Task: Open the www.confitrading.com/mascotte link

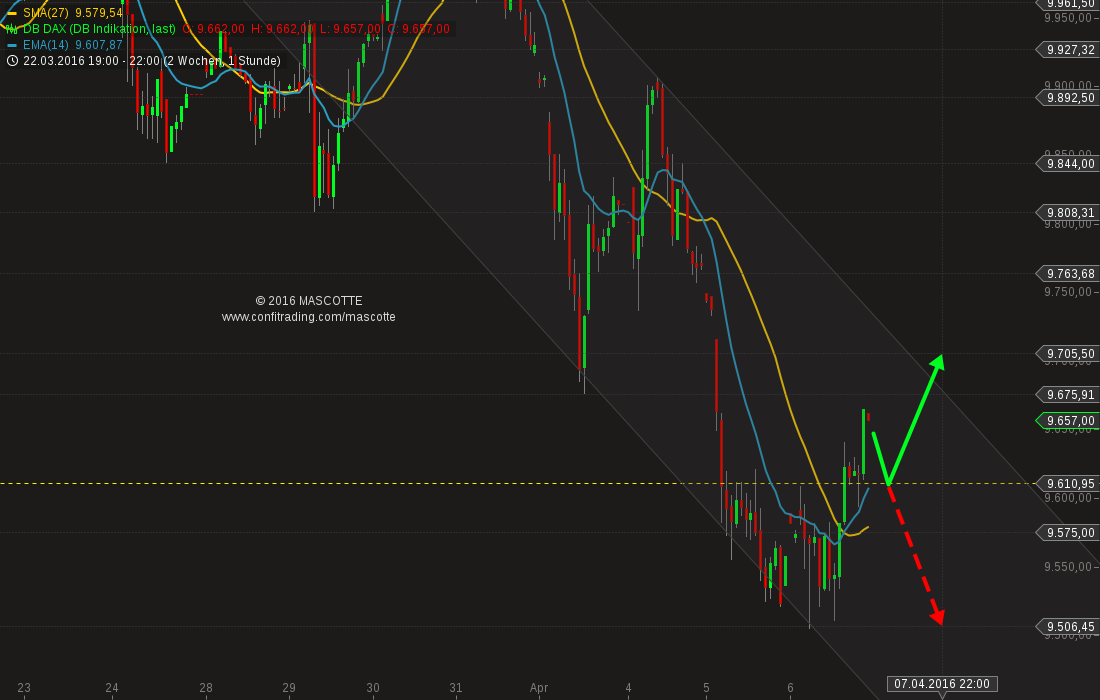Action: pyautogui.click(x=309, y=317)
